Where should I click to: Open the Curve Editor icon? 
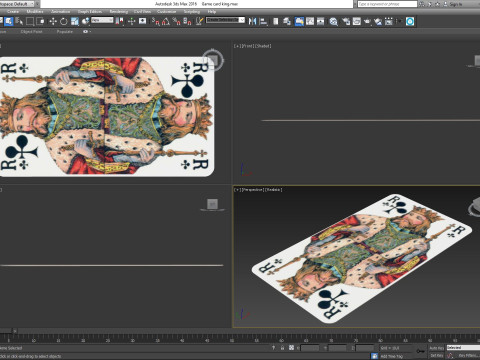[x=310, y=21]
